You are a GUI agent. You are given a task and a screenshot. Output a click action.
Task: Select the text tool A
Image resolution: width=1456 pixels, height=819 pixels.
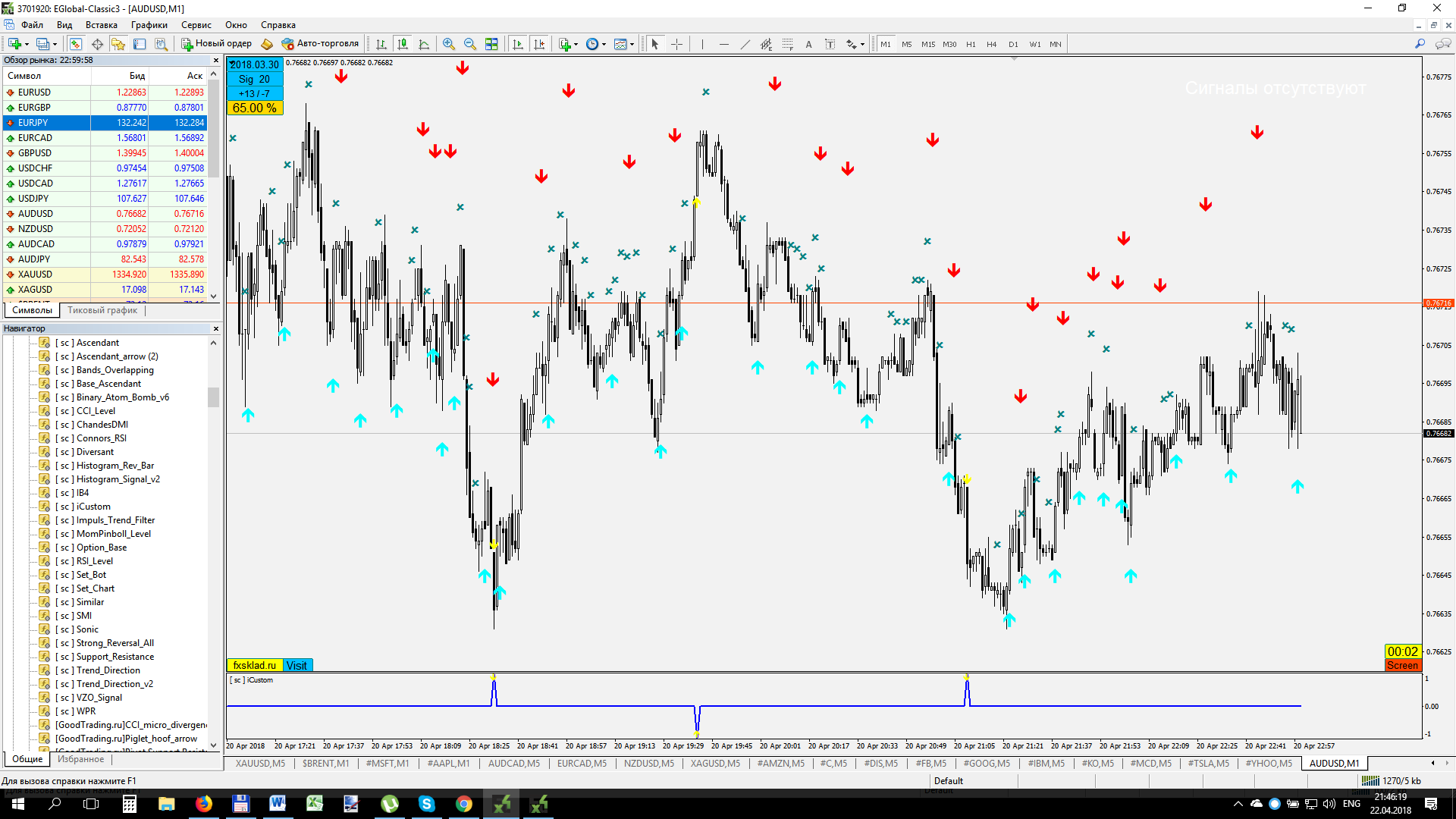(809, 44)
